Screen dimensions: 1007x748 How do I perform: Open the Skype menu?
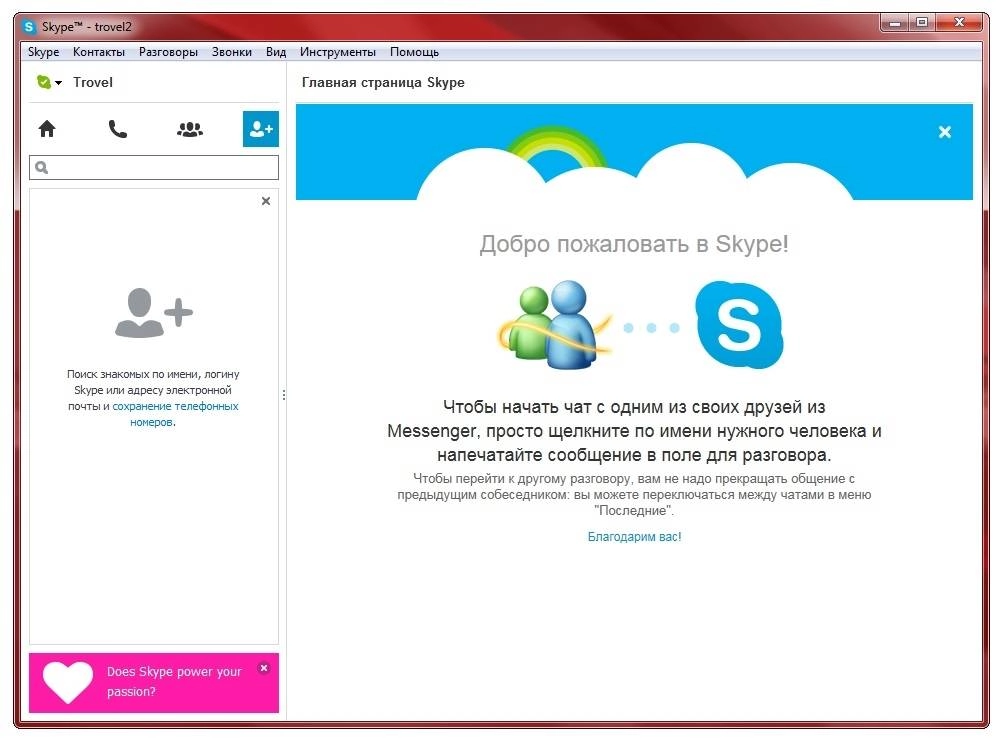43,52
